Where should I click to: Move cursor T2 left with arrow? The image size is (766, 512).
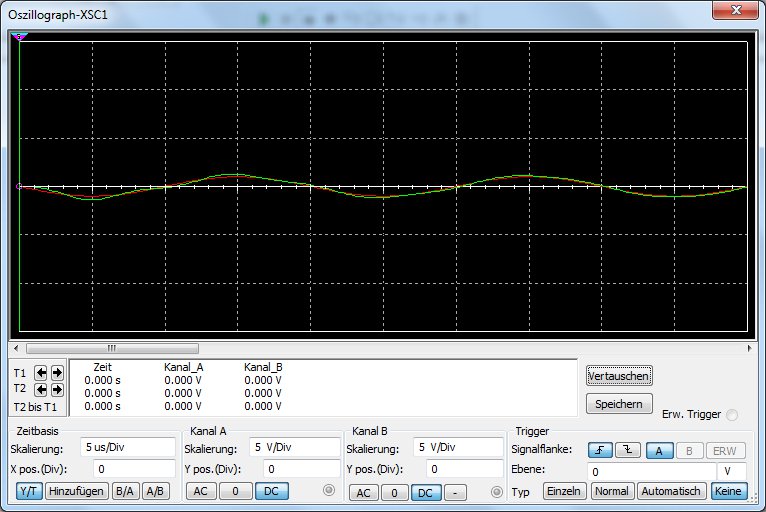point(41,389)
